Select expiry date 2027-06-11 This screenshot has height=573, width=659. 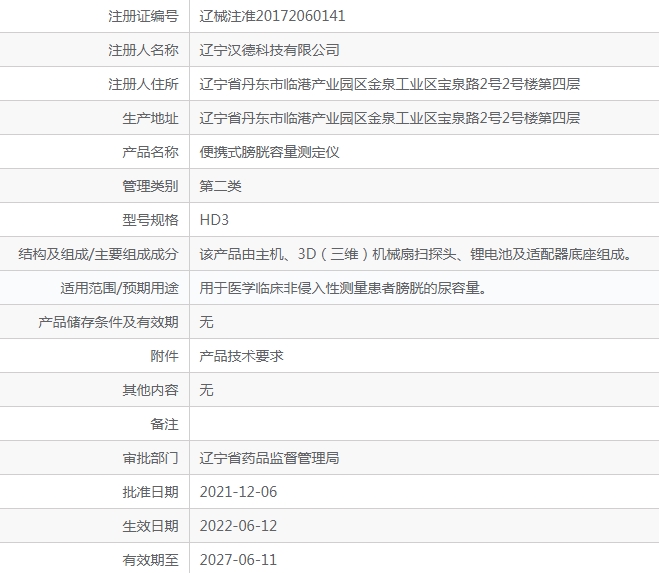coord(238,560)
